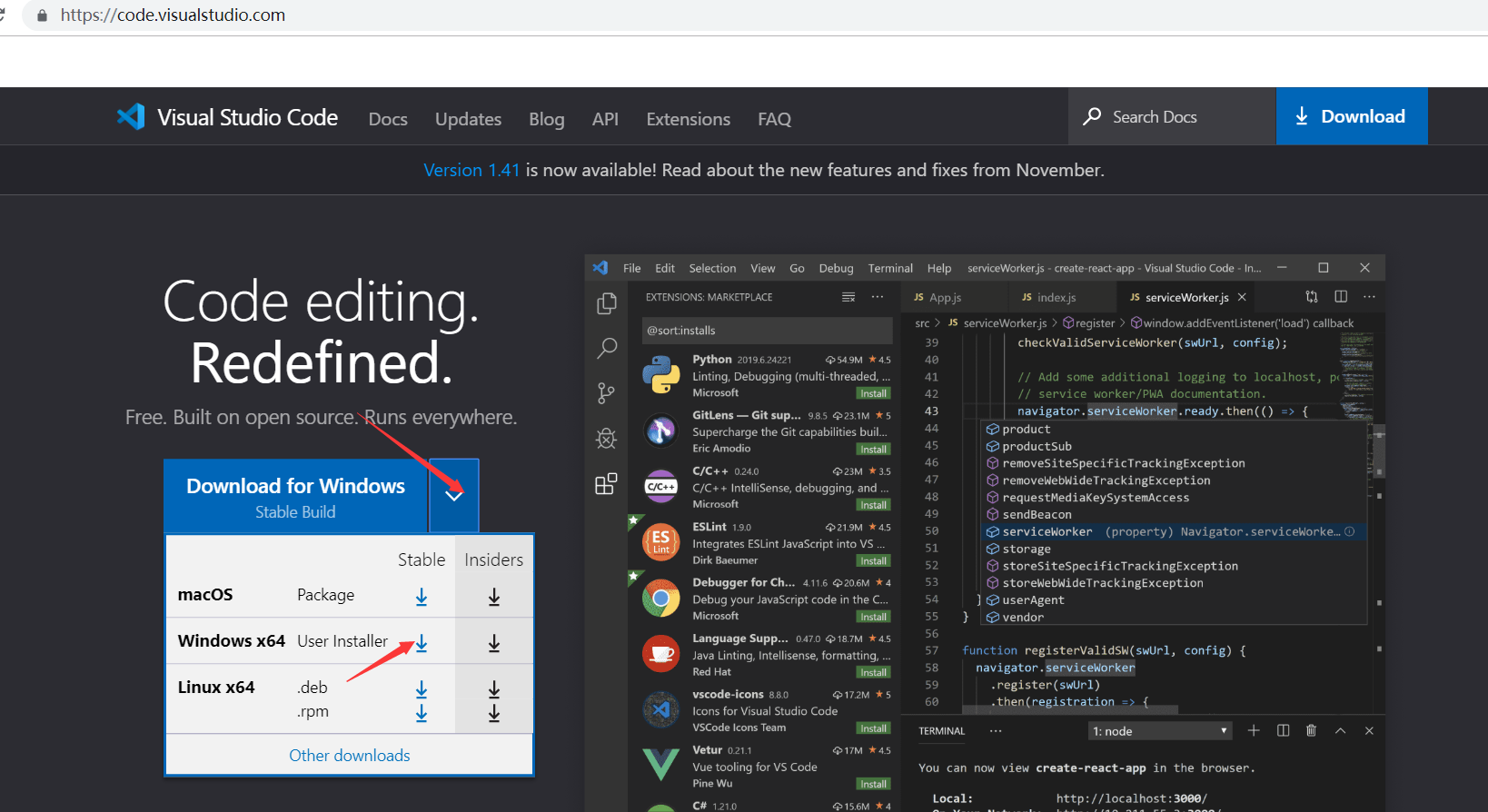Create a new terminal with the plus icon
Screen dimensions: 1488x812
(x=1254, y=730)
